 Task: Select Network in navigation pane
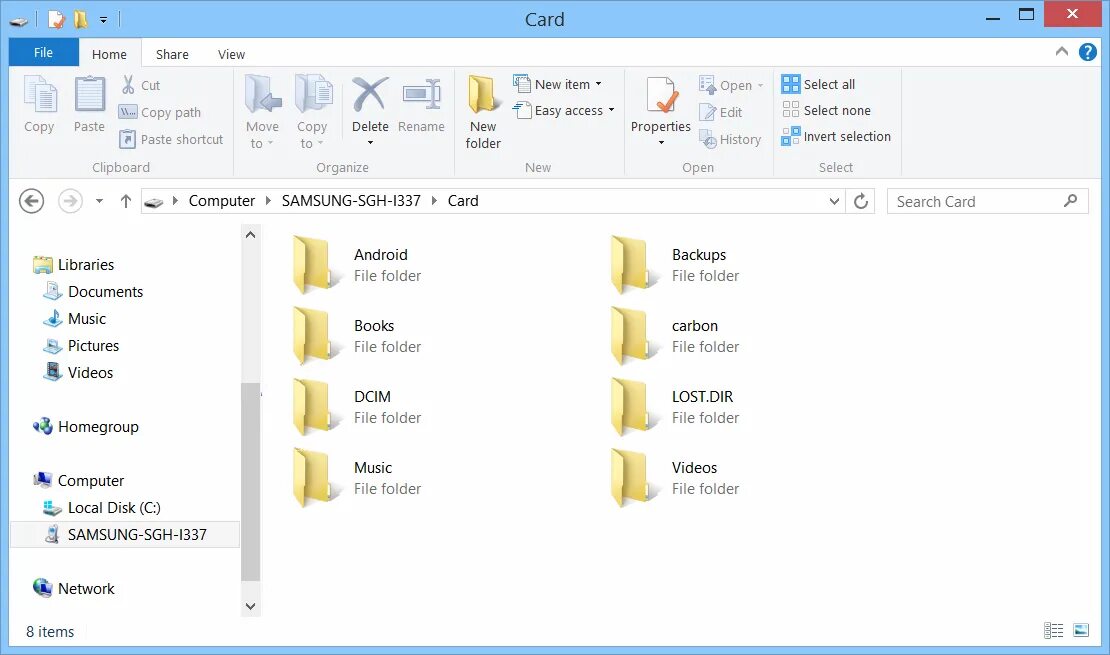tap(74, 588)
